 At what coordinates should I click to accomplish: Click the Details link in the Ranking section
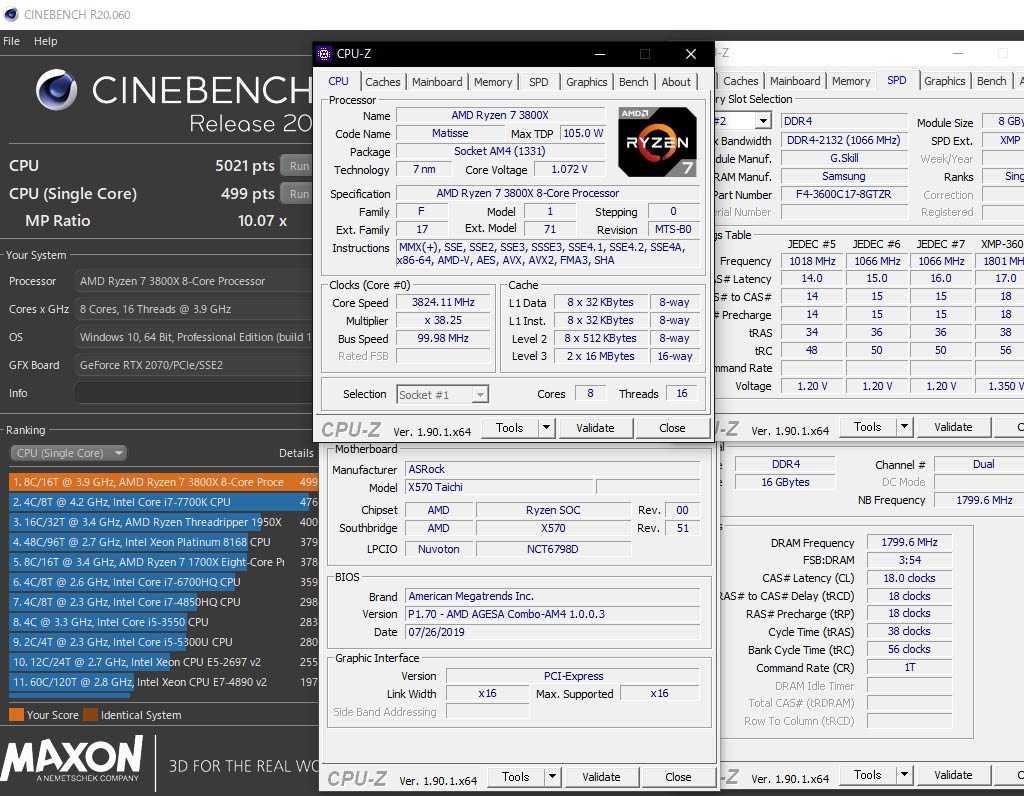(296, 453)
